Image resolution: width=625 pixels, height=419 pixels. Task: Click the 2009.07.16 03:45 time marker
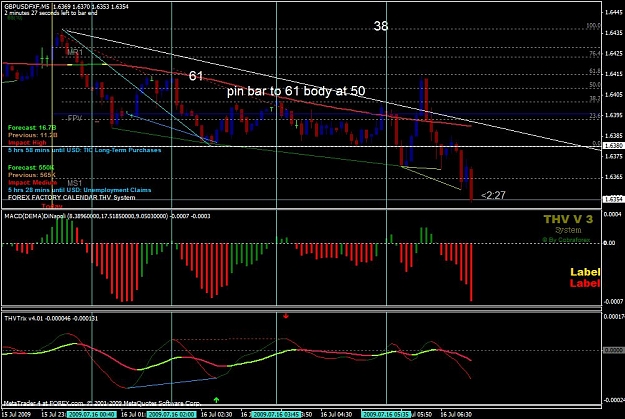point(276,414)
